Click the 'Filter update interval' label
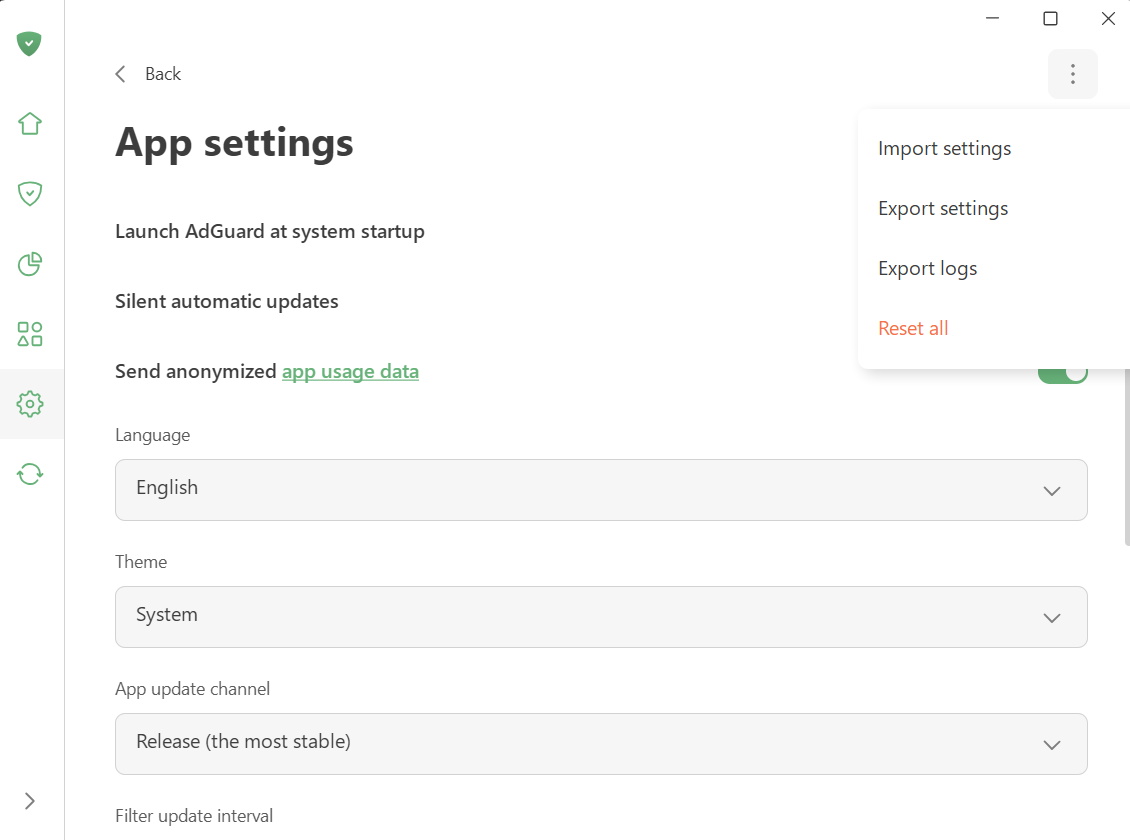Viewport: 1130px width, 840px height. [194, 816]
